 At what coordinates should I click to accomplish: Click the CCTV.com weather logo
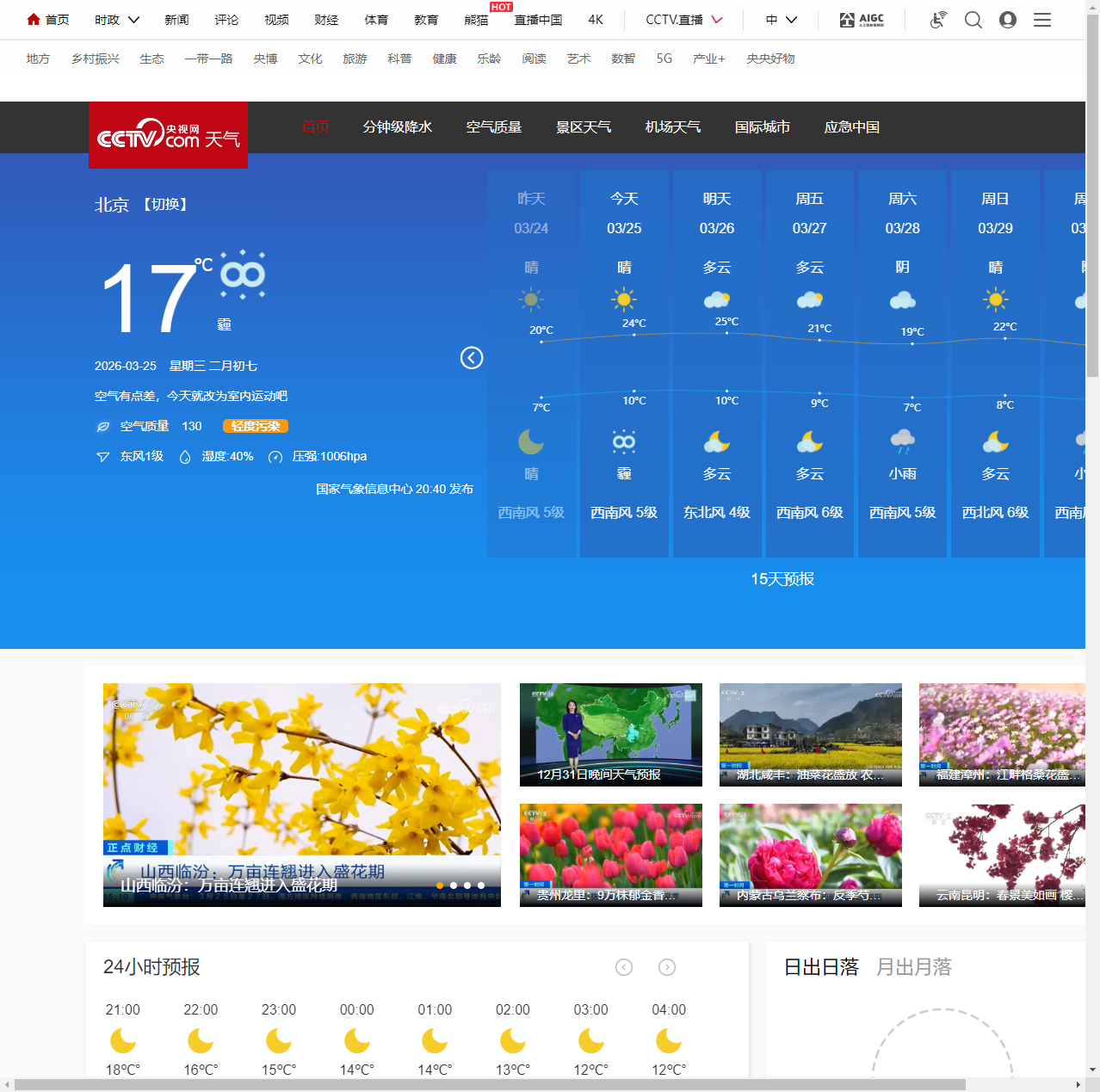click(x=168, y=135)
